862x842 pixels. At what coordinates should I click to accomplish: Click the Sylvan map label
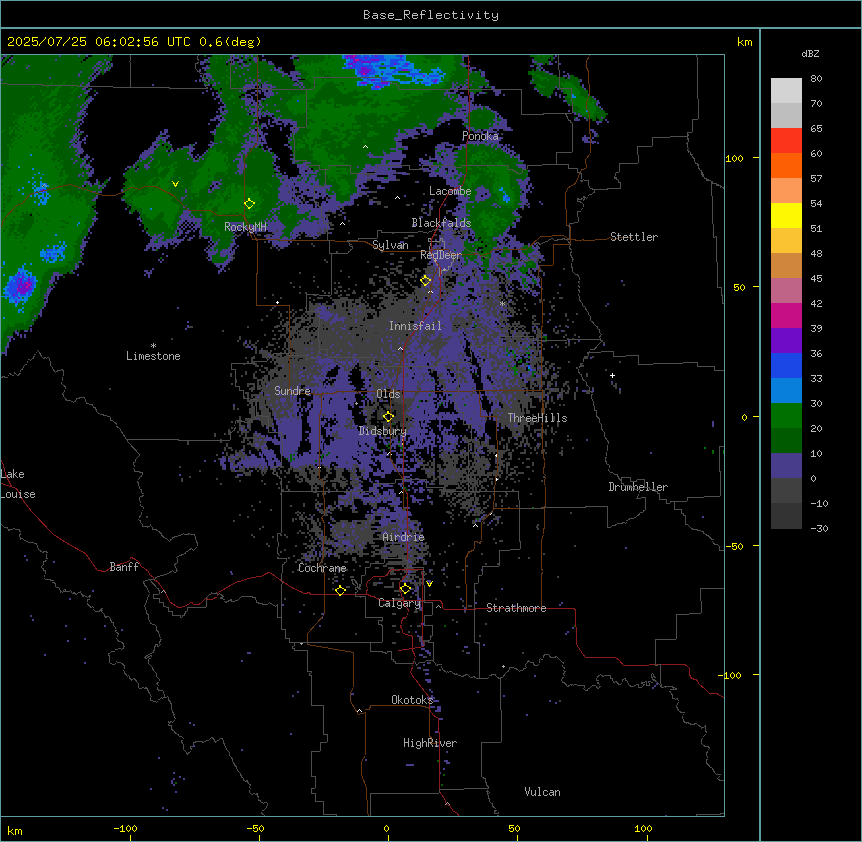click(x=390, y=245)
